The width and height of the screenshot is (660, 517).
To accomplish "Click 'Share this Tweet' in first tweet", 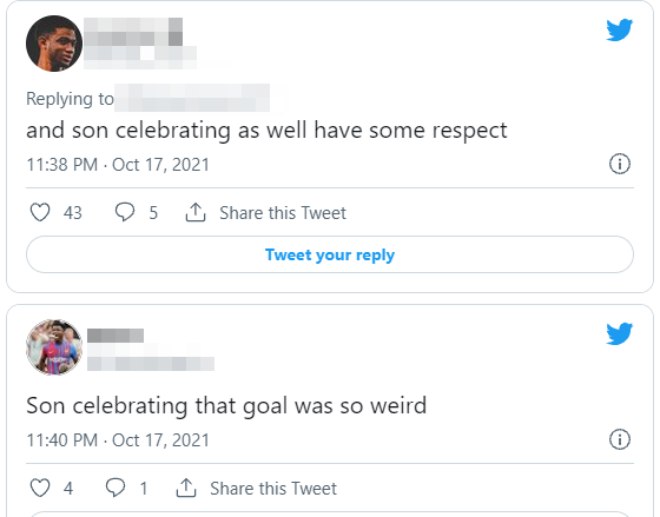I will [x=282, y=213].
